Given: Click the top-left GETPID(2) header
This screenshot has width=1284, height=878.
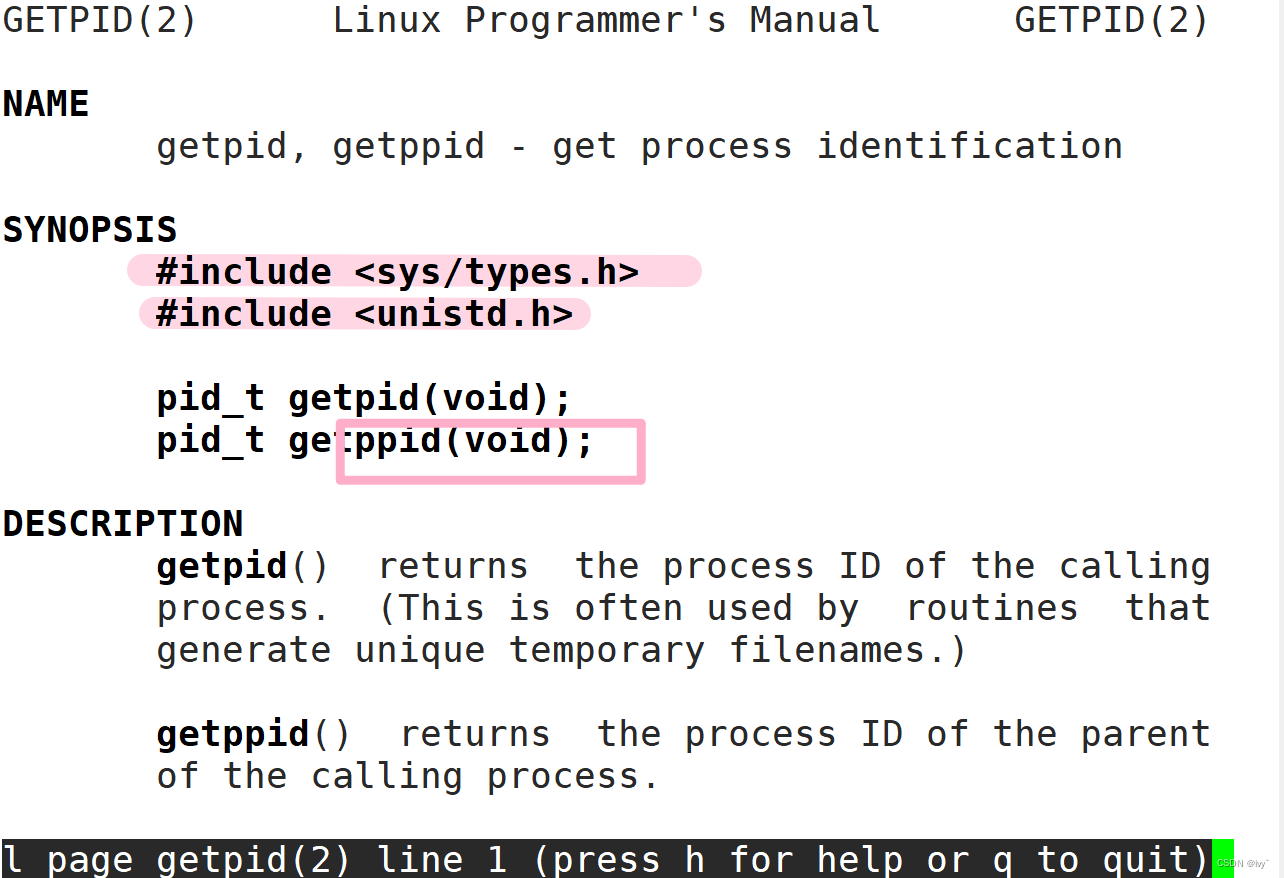Looking at the screenshot, I should point(100,20).
